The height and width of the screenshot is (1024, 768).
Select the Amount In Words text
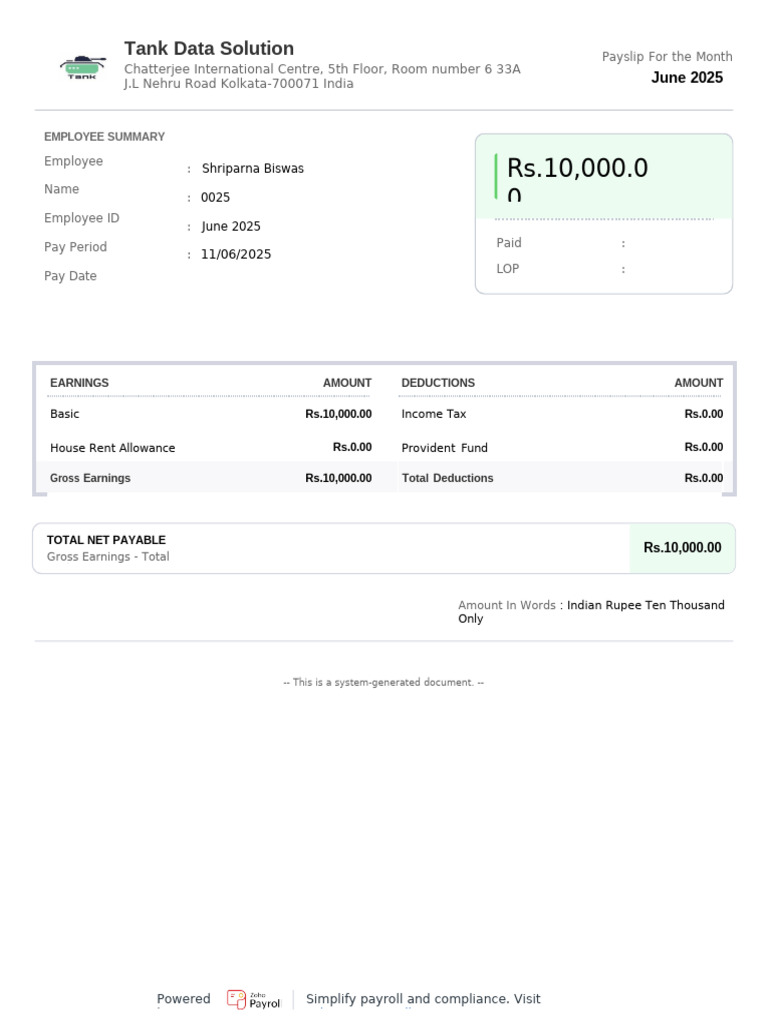pyautogui.click(x=591, y=612)
